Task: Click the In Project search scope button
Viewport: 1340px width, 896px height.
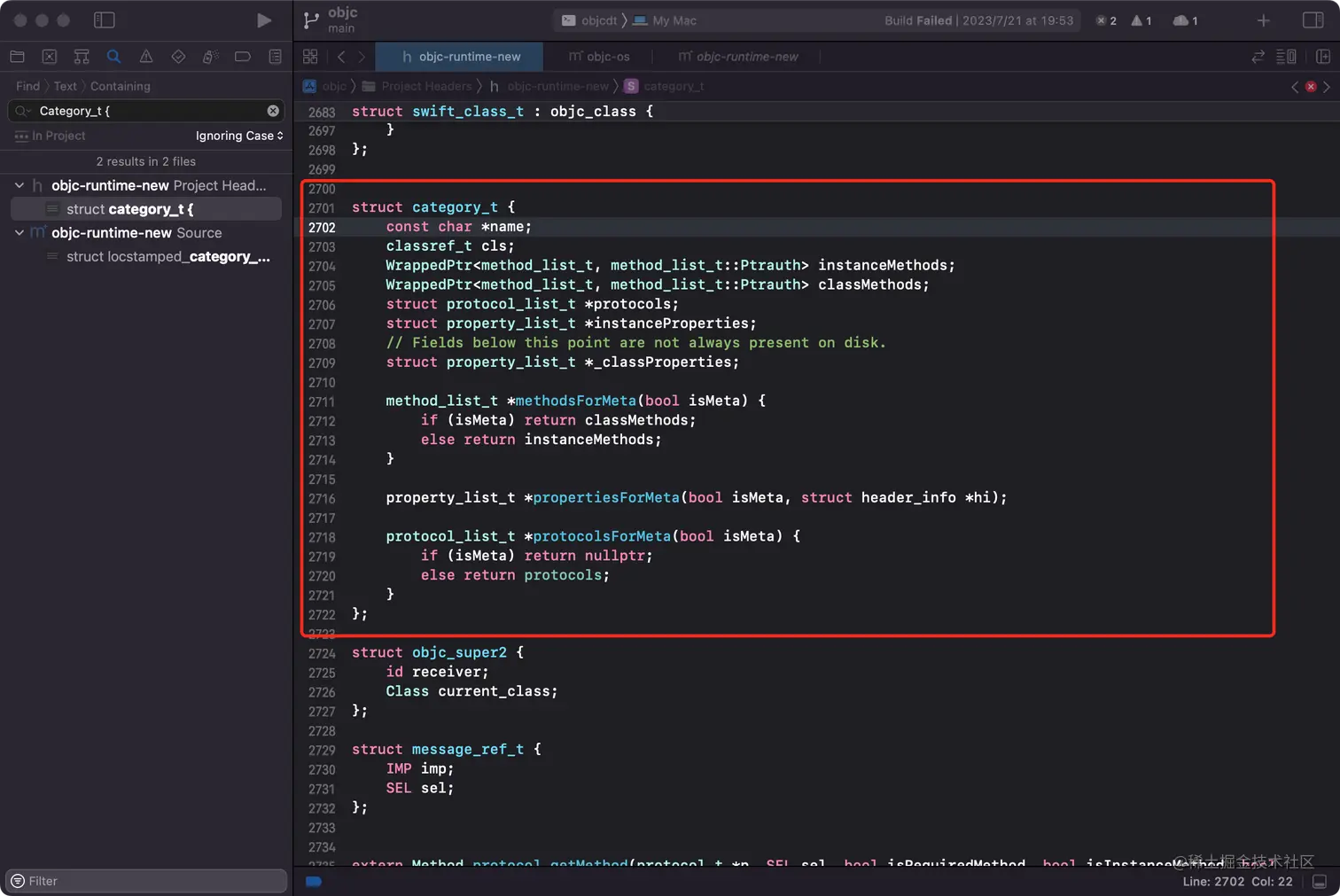Action: 51,136
